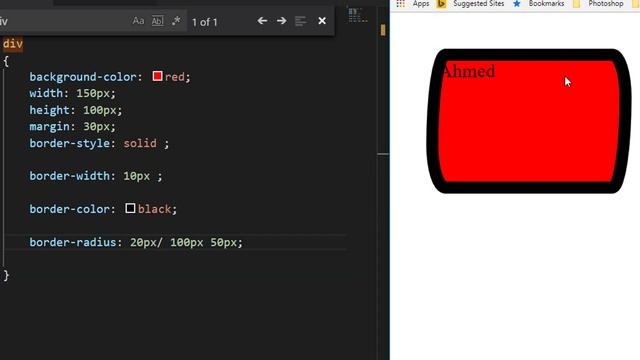Click the 'height' property name
640x360 pixels.
tap(49, 110)
